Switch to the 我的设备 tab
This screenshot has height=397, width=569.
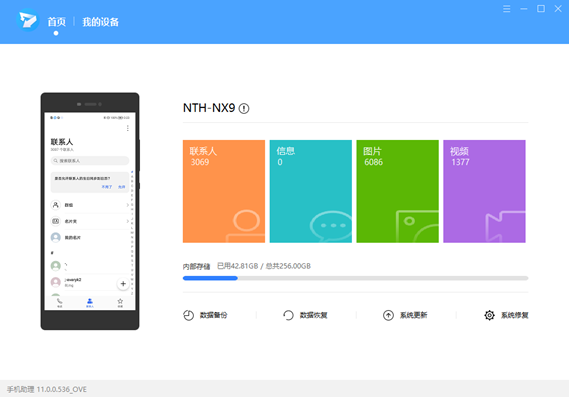[101, 22]
